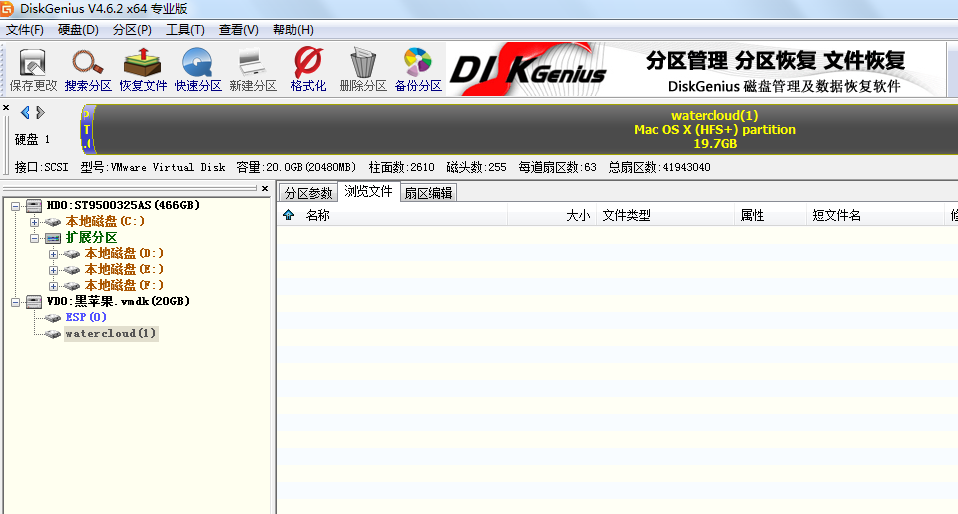Viewport: 958px width, 514px height.
Task: Open the 硬盘(D) menu
Action: click(x=78, y=30)
